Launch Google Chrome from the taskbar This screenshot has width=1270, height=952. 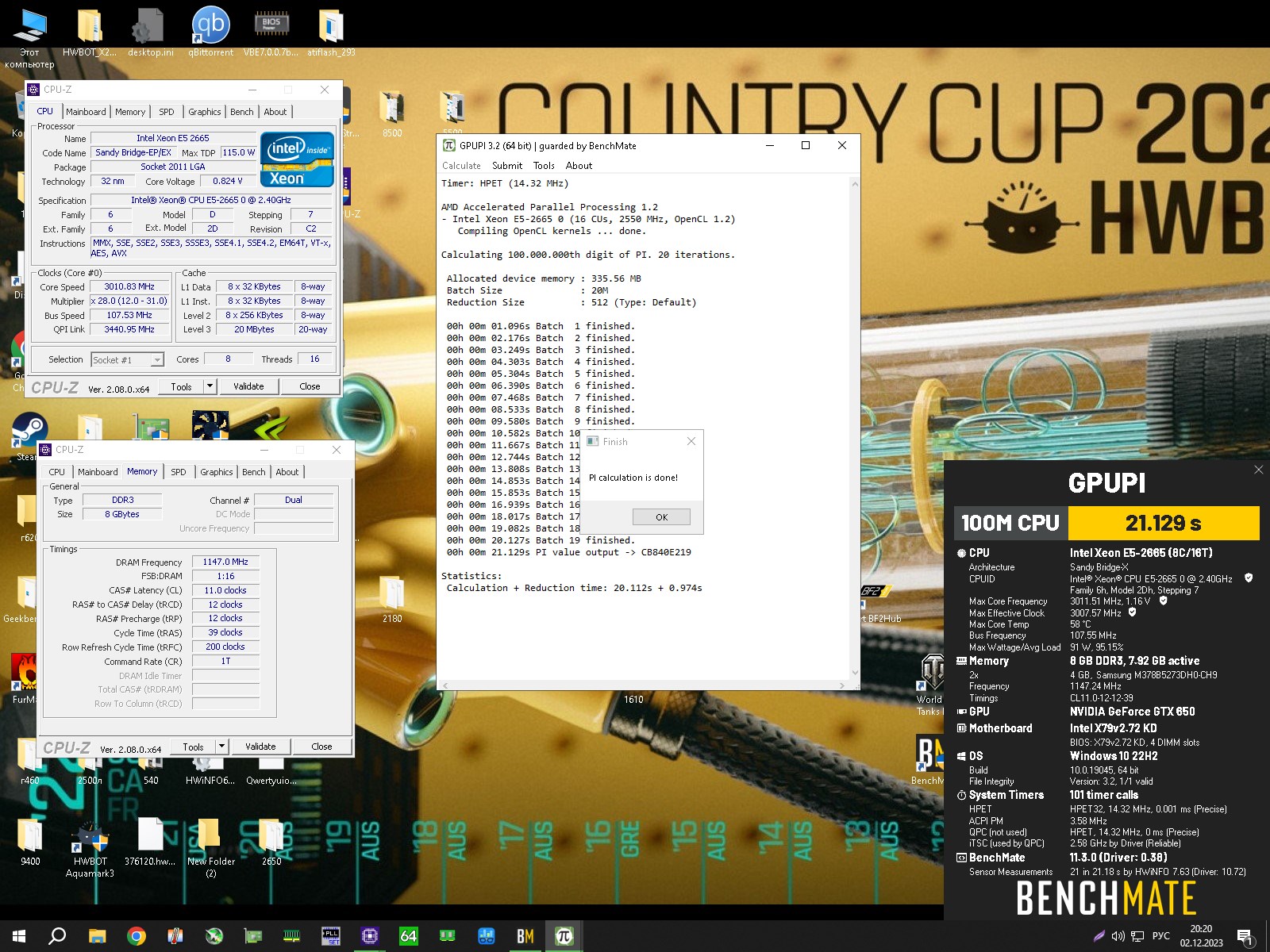[x=137, y=936]
